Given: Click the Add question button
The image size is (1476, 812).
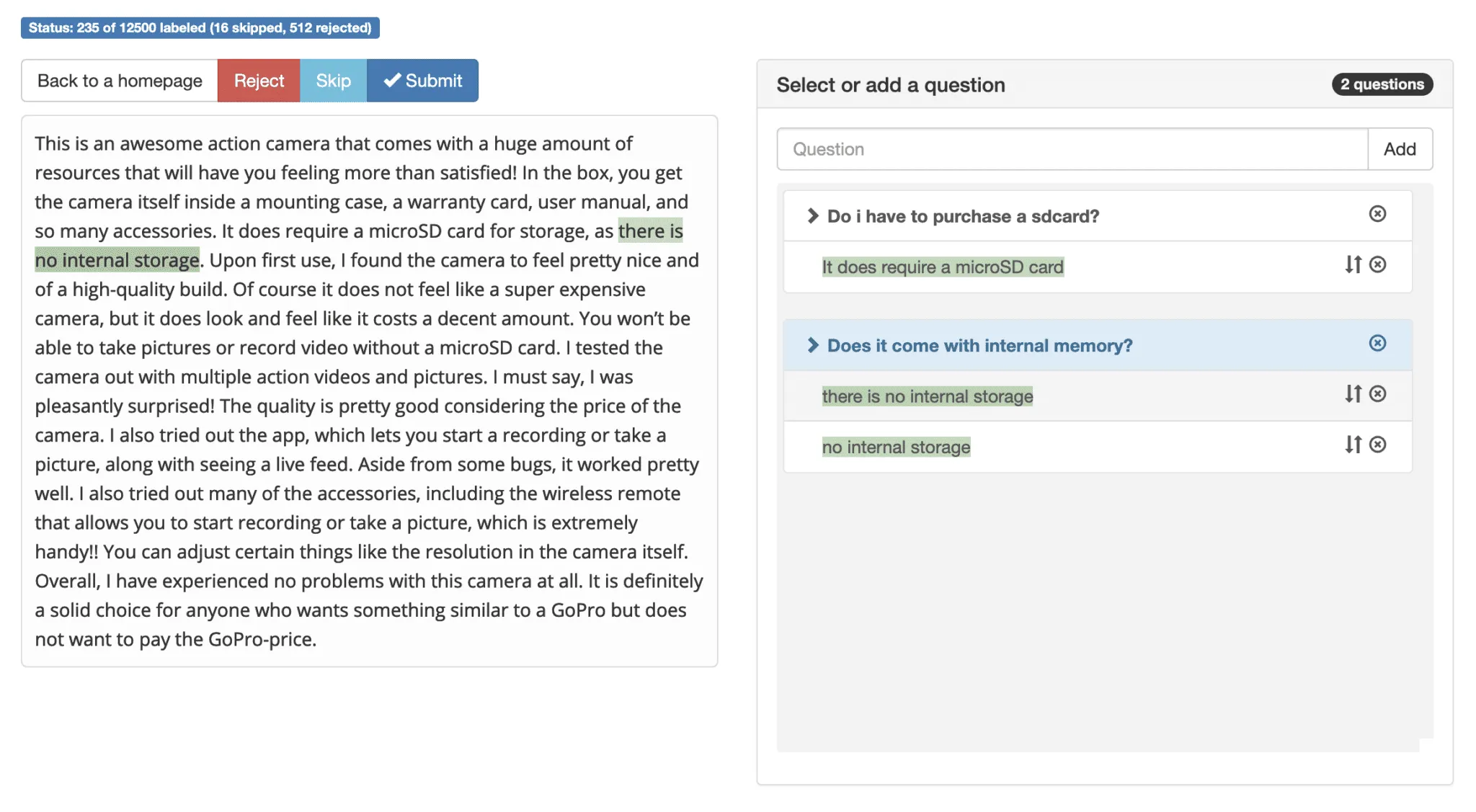Looking at the screenshot, I should click(1399, 149).
